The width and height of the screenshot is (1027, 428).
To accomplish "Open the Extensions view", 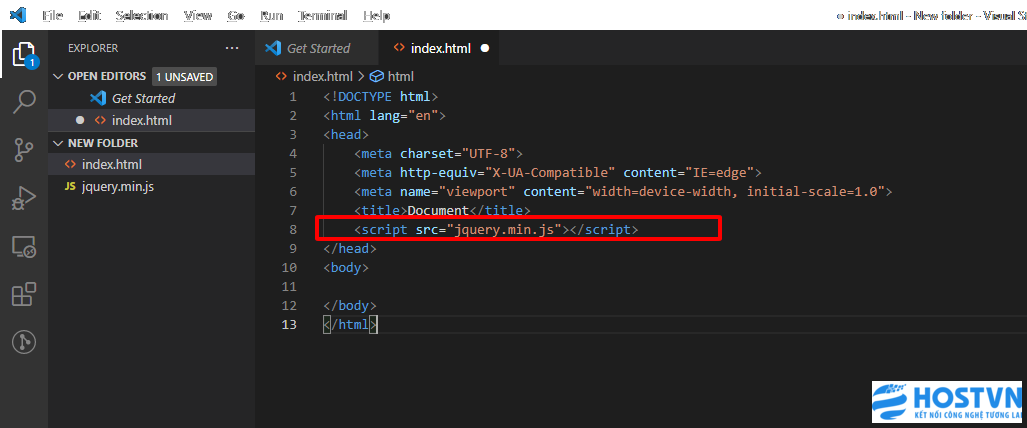I will pos(24,294).
